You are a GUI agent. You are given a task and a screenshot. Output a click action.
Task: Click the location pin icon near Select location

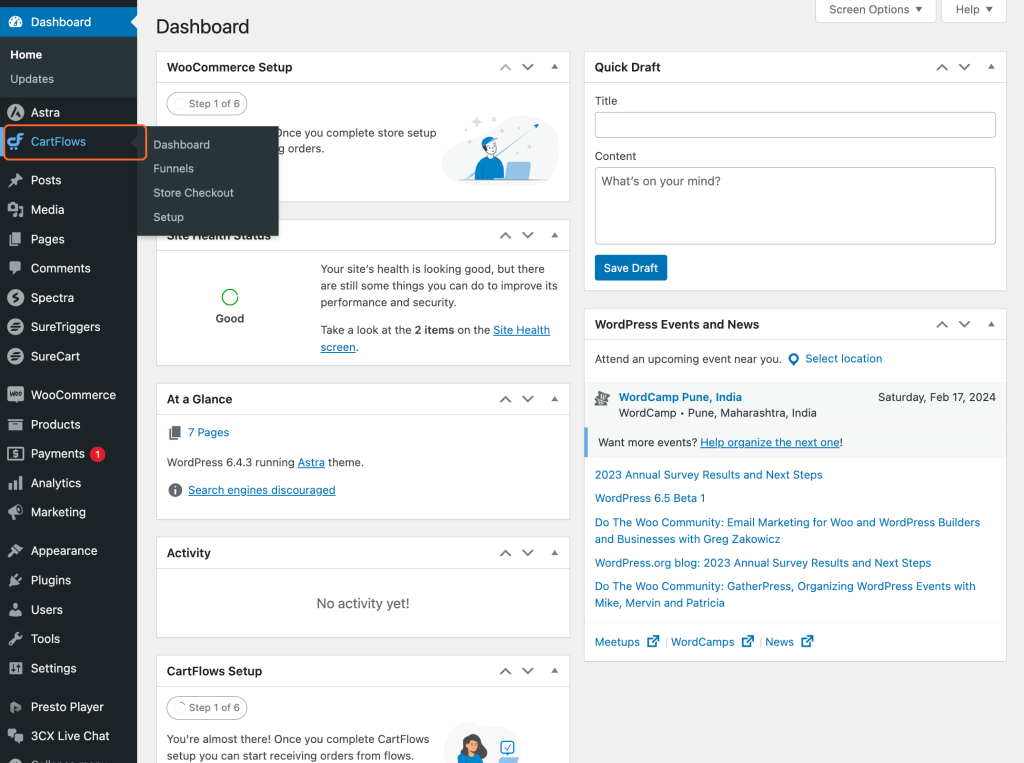[794, 359]
